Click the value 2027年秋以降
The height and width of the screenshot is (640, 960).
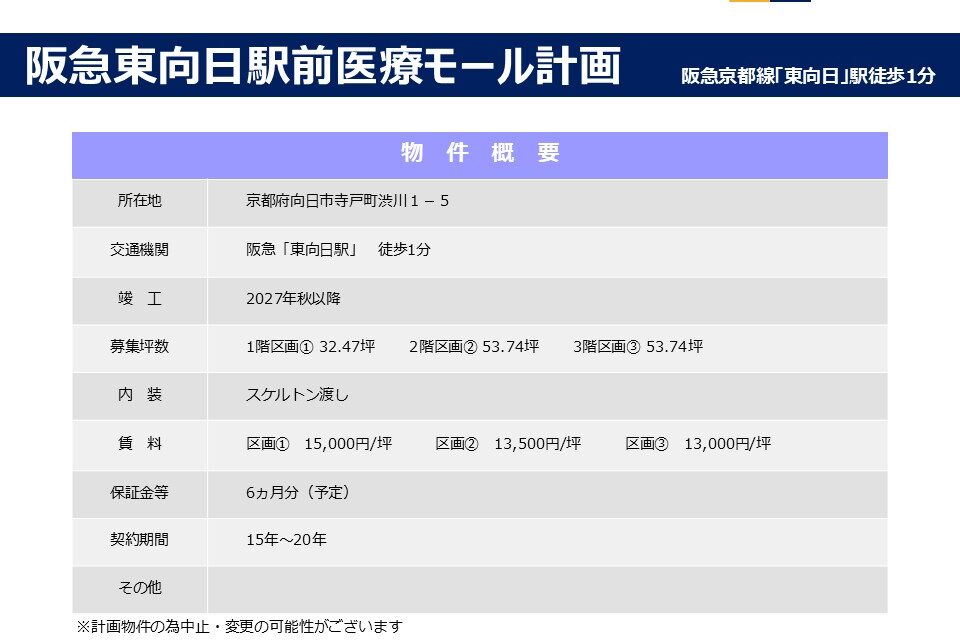(x=293, y=299)
